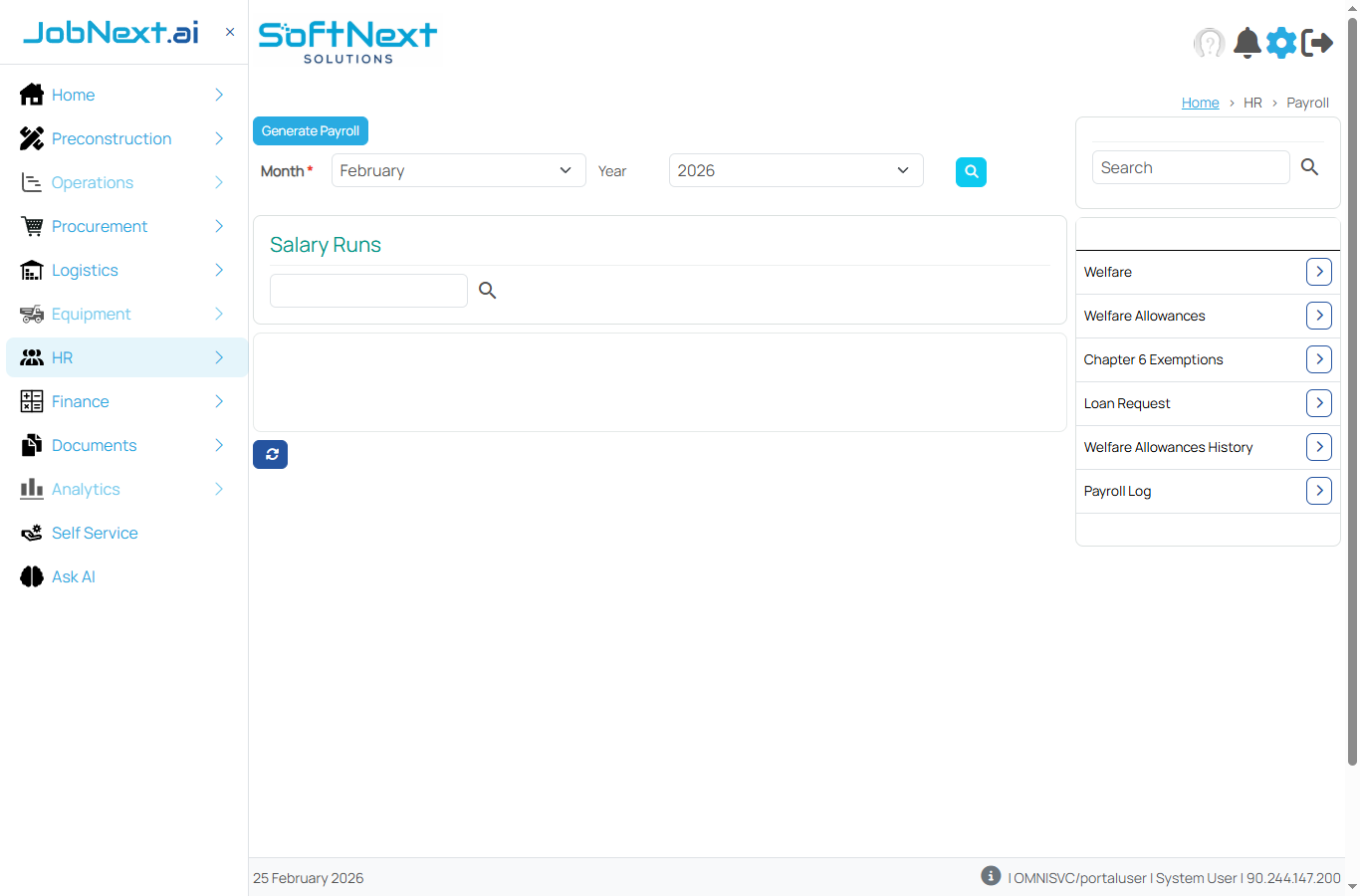Open the Month dropdown showing February
Viewport: 1360px width, 896px height.
tap(458, 170)
